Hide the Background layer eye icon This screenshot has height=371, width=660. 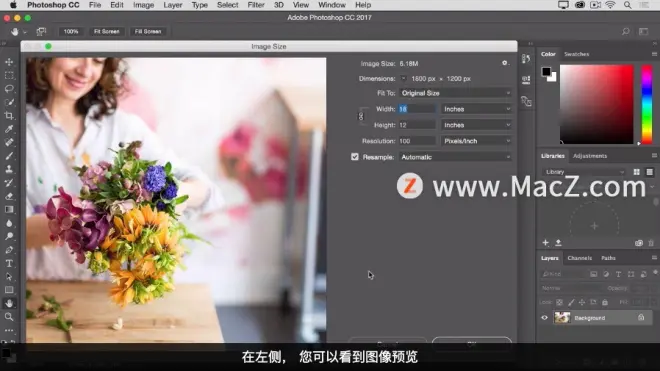[x=544, y=318]
